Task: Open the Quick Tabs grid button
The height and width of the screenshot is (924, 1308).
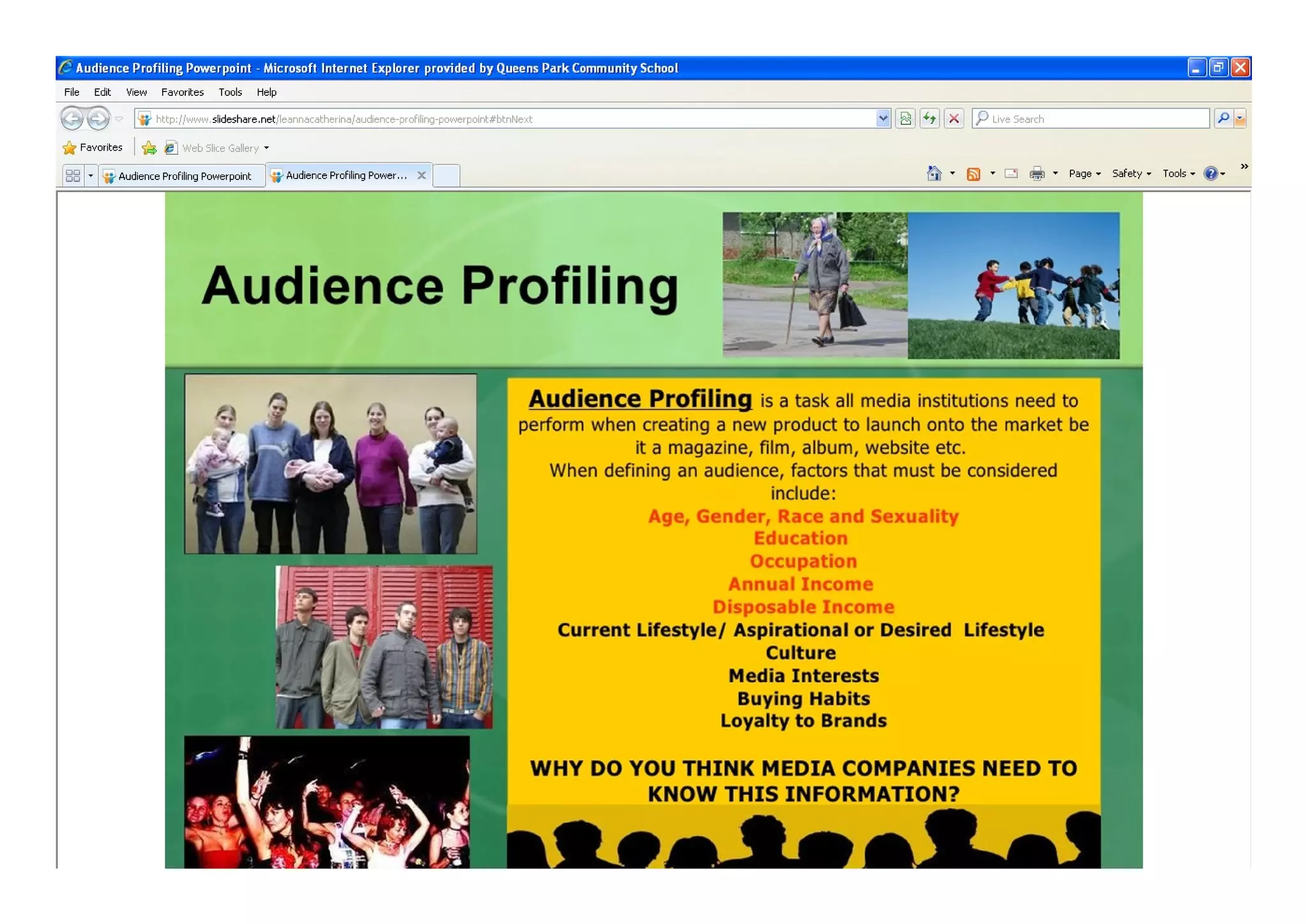Action: (x=73, y=176)
